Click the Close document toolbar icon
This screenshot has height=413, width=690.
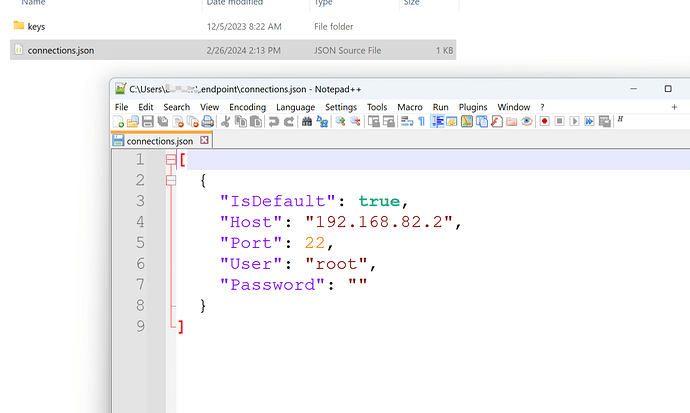178,121
